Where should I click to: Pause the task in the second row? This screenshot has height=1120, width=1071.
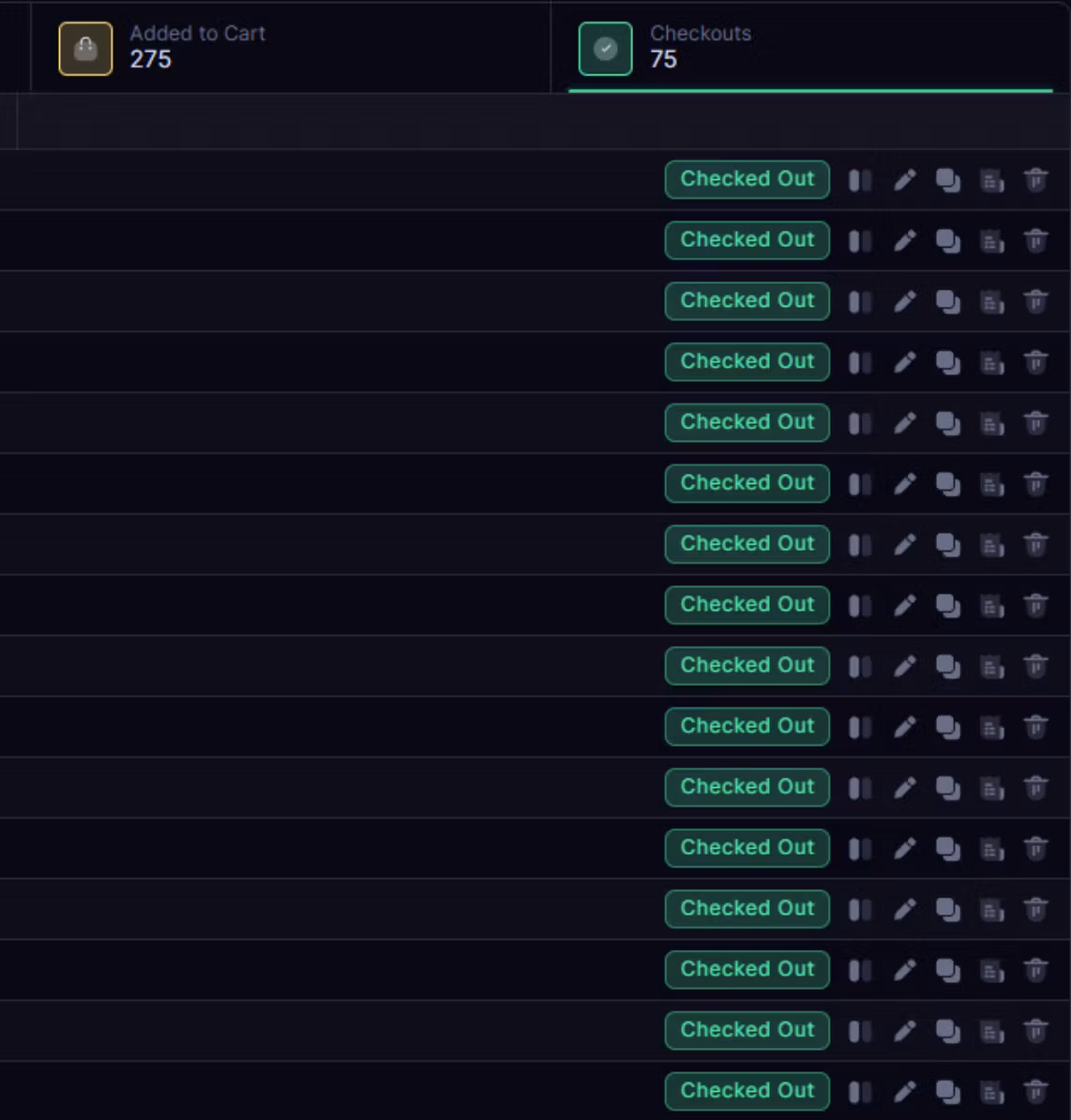860,241
